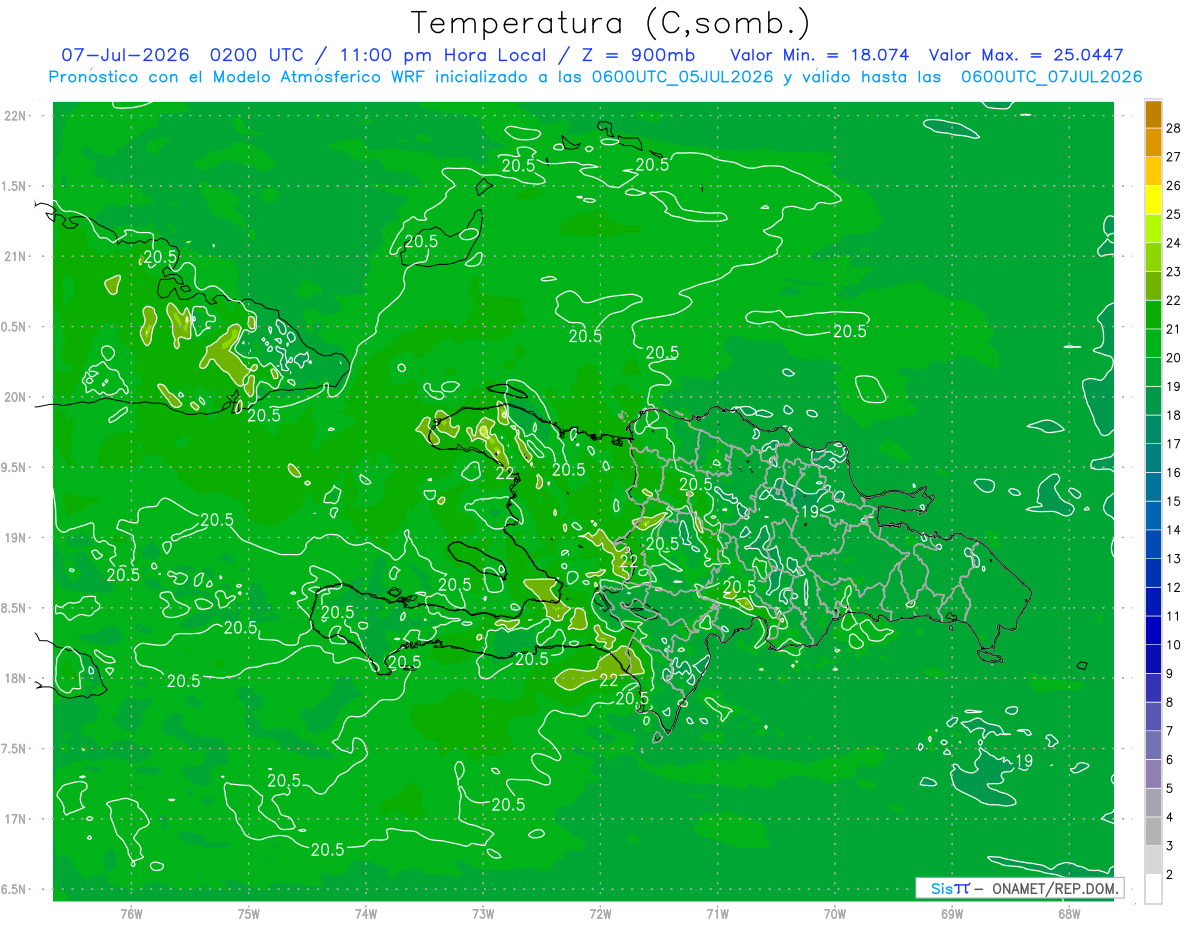Click the "74W" longitude axis label
Image resolution: width=1200 pixels, height=927 pixels.
365,914
